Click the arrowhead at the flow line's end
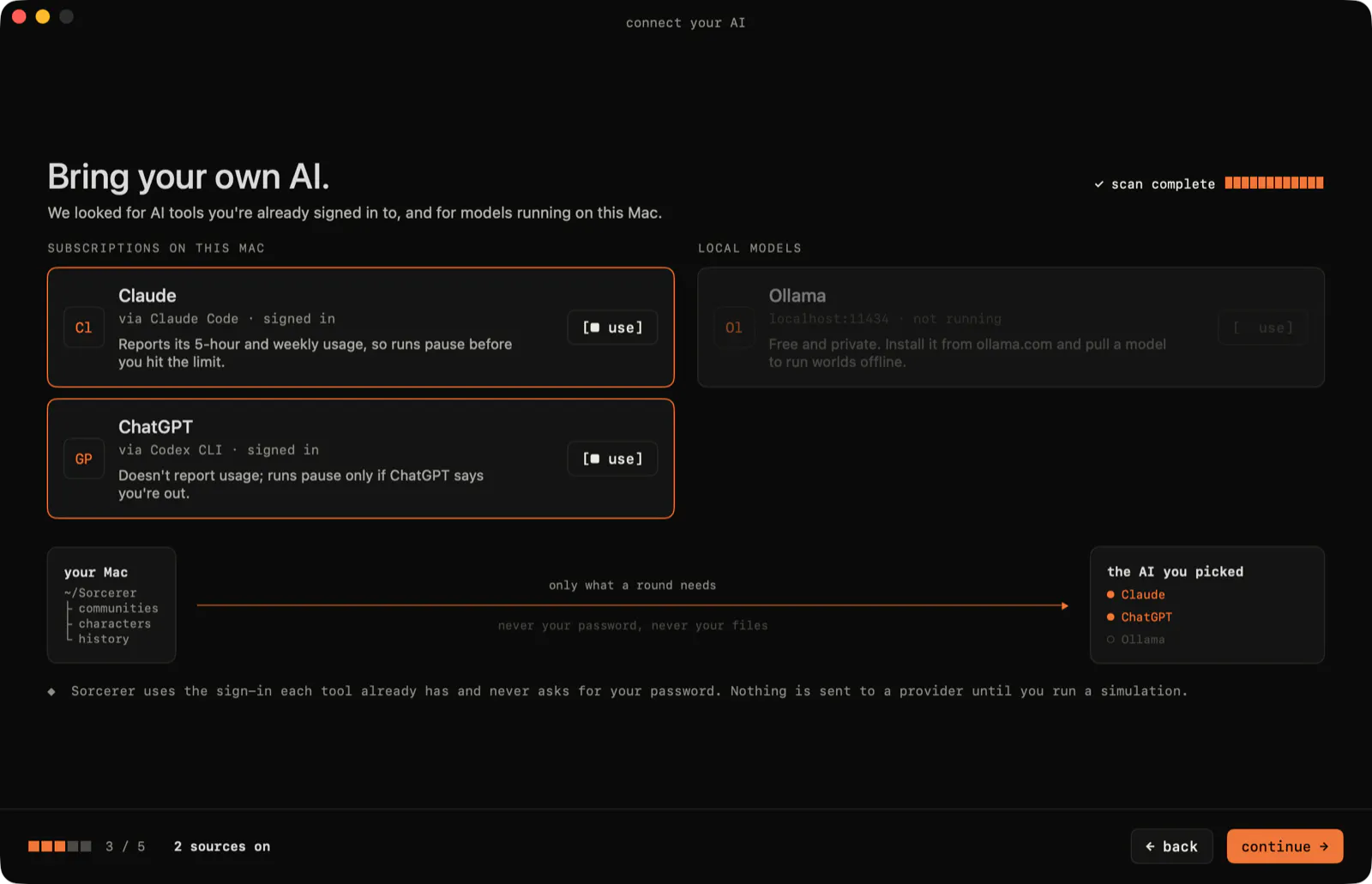1372x884 pixels. 1065,606
